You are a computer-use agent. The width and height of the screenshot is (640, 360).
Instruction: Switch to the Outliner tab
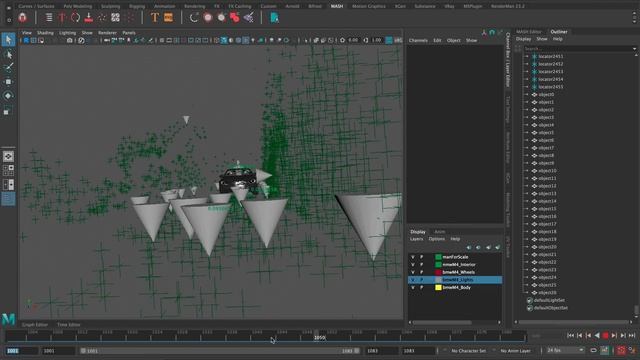[559, 31]
